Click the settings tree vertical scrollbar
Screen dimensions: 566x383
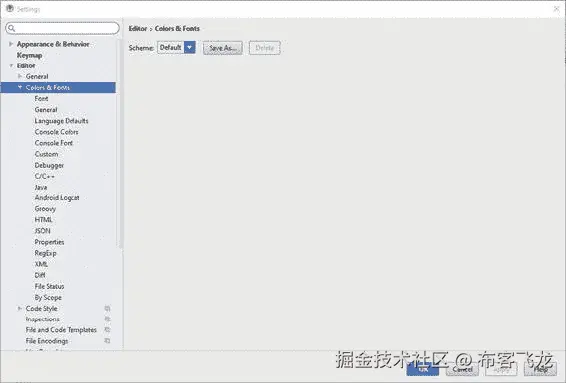click(120, 144)
